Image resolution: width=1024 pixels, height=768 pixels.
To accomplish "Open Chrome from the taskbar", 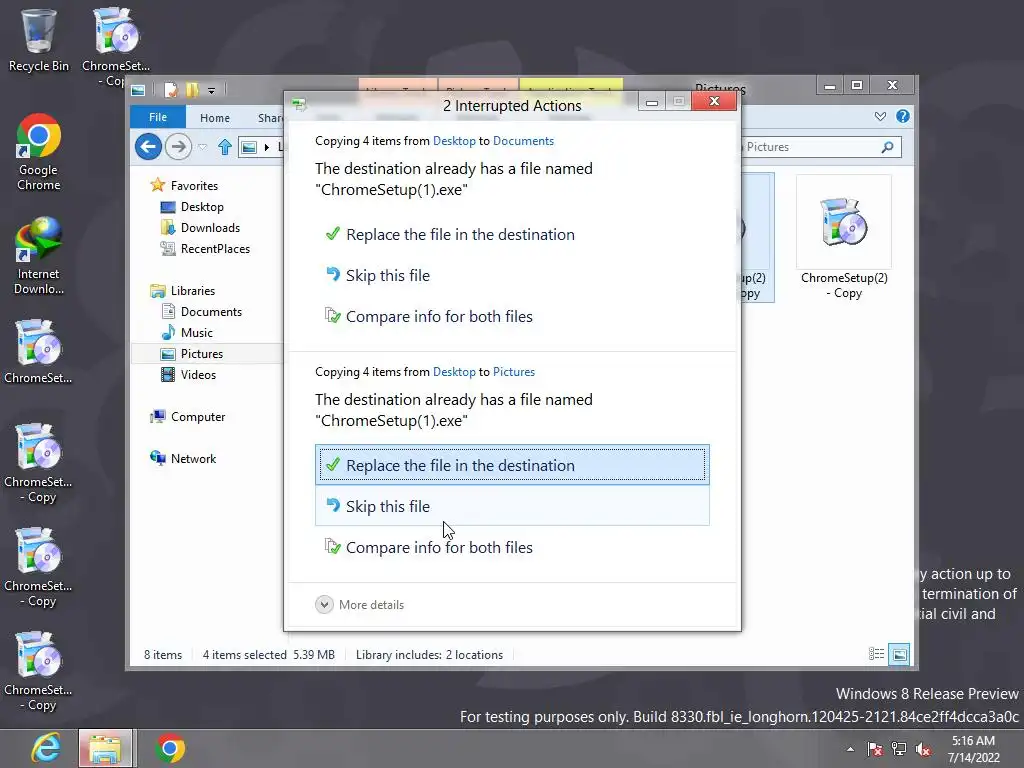I will pos(170,748).
